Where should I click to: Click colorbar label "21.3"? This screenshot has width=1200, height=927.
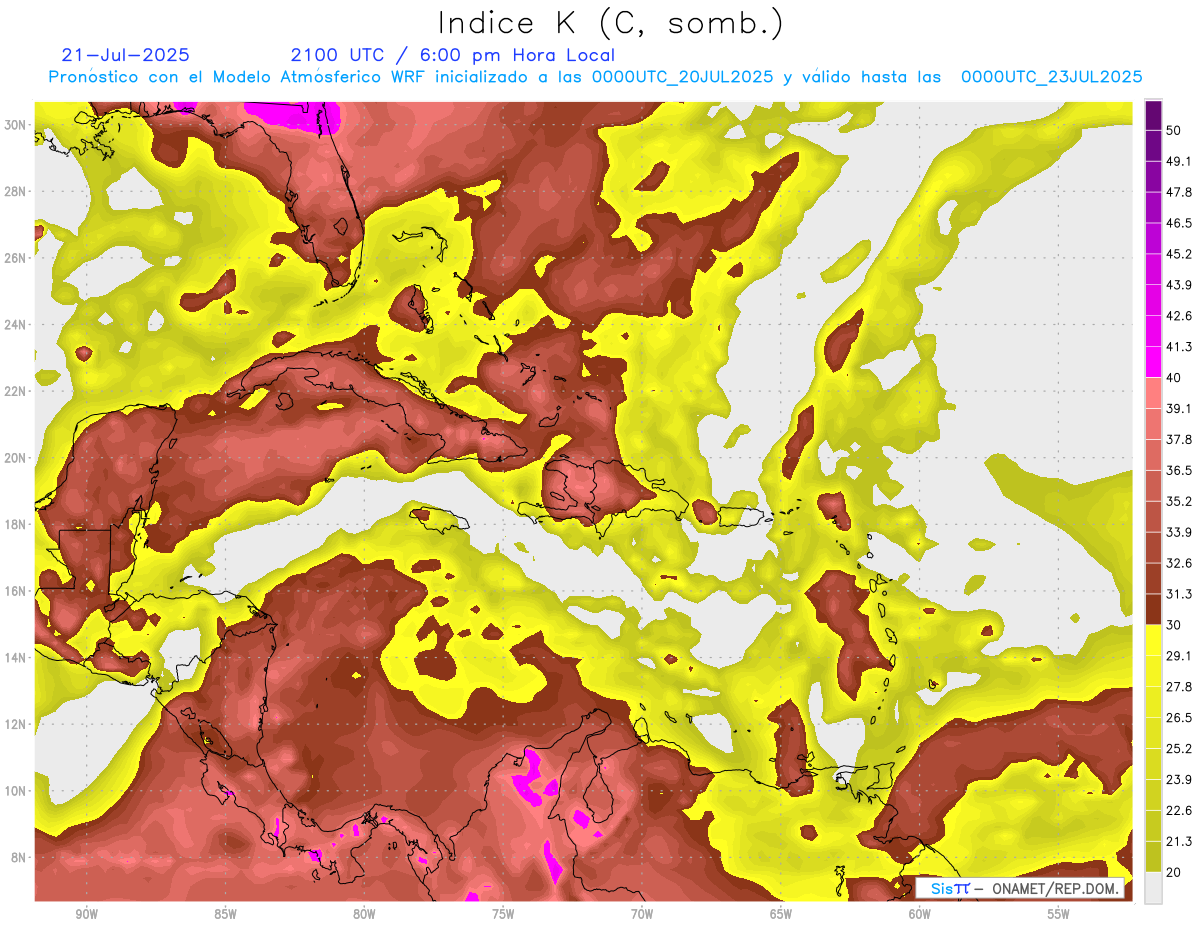tap(1179, 841)
